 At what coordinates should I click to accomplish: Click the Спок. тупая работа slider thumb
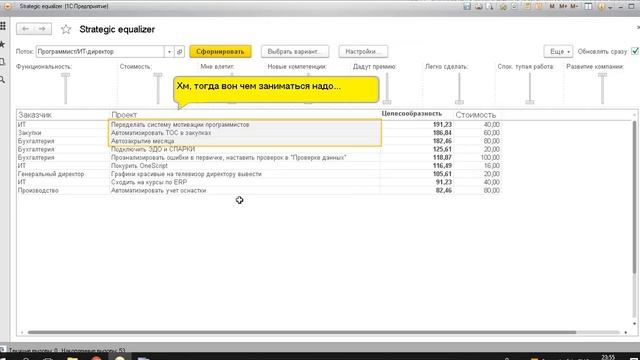point(530,102)
